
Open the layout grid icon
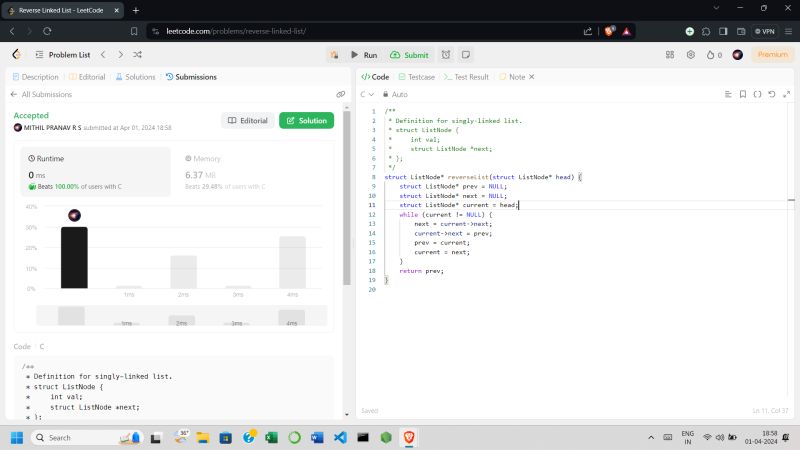click(x=669, y=55)
